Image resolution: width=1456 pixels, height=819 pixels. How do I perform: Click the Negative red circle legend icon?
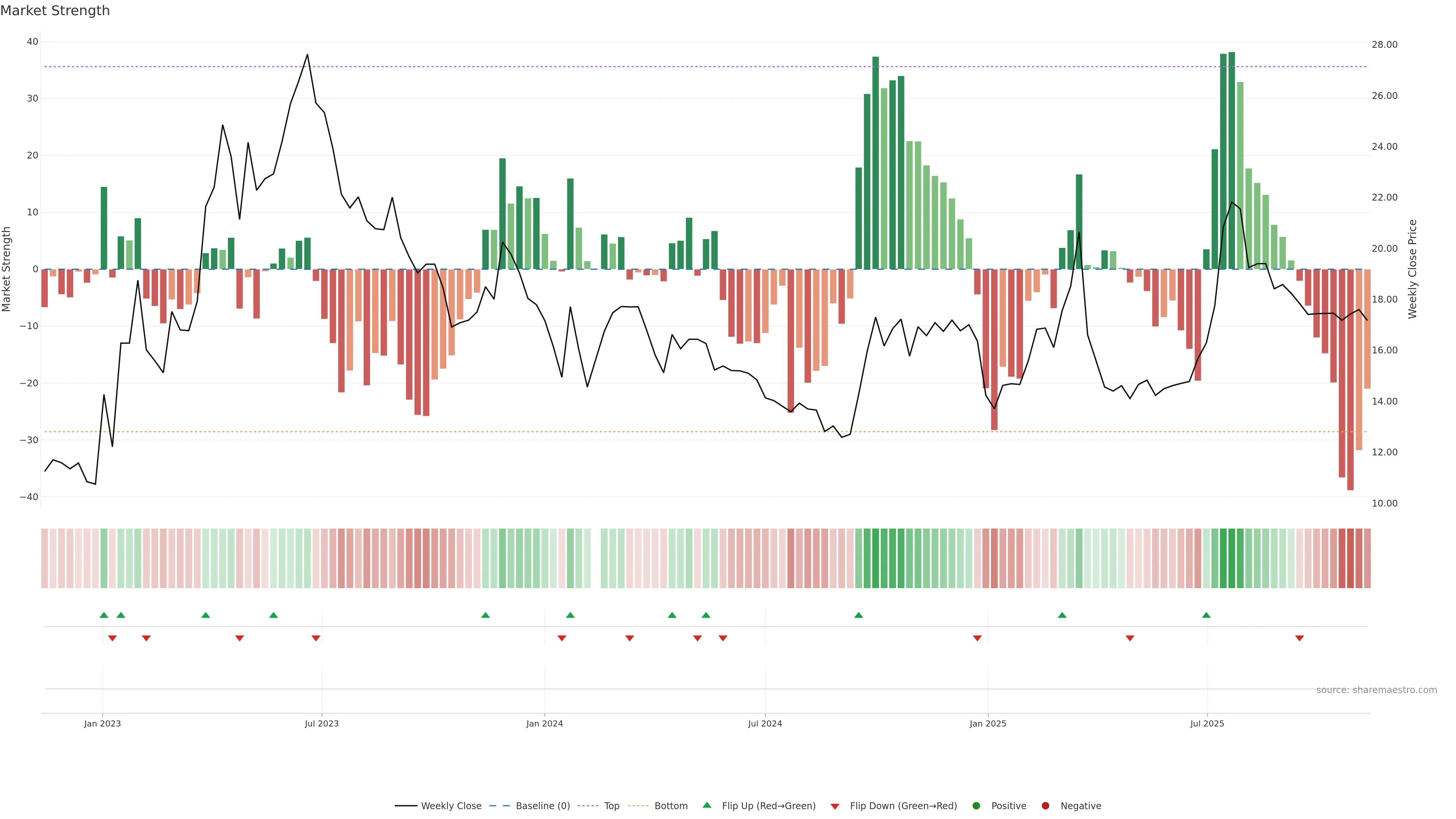click(x=1045, y=806)
